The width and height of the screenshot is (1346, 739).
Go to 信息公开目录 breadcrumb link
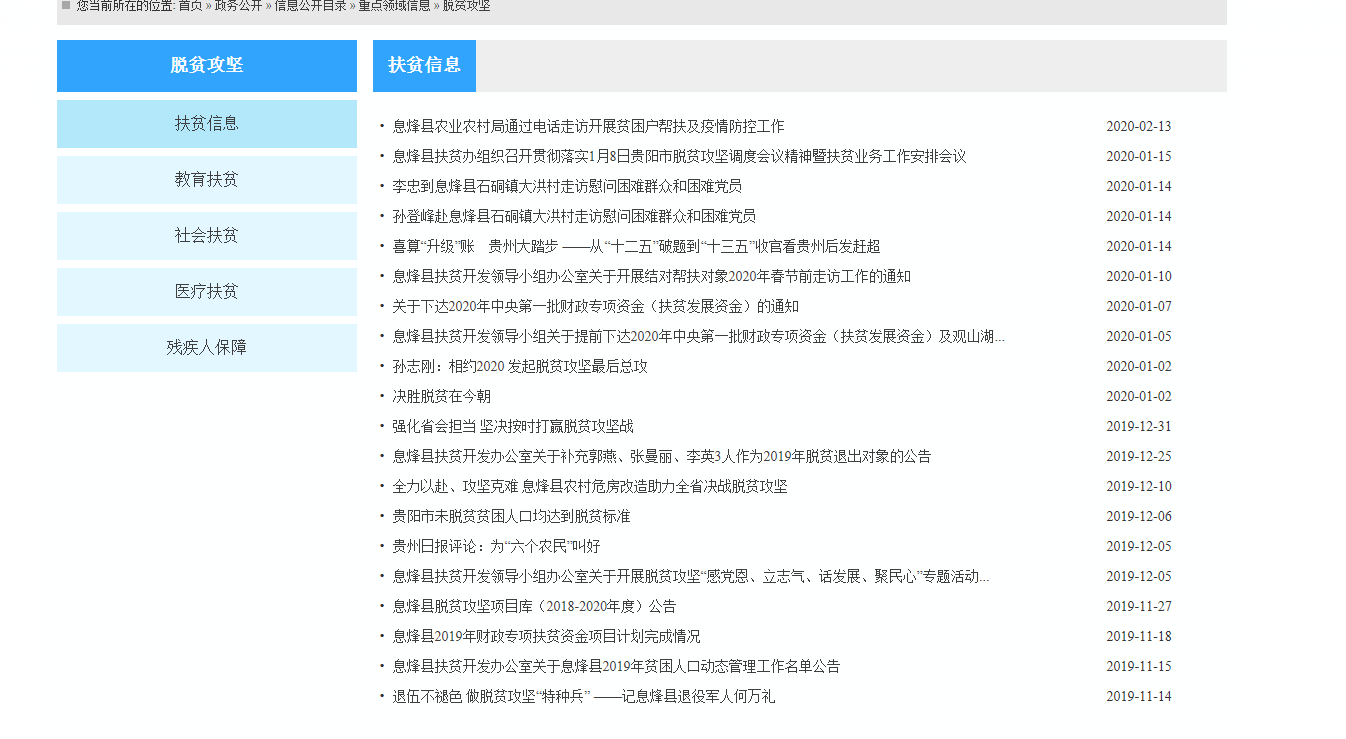[310, 6]
